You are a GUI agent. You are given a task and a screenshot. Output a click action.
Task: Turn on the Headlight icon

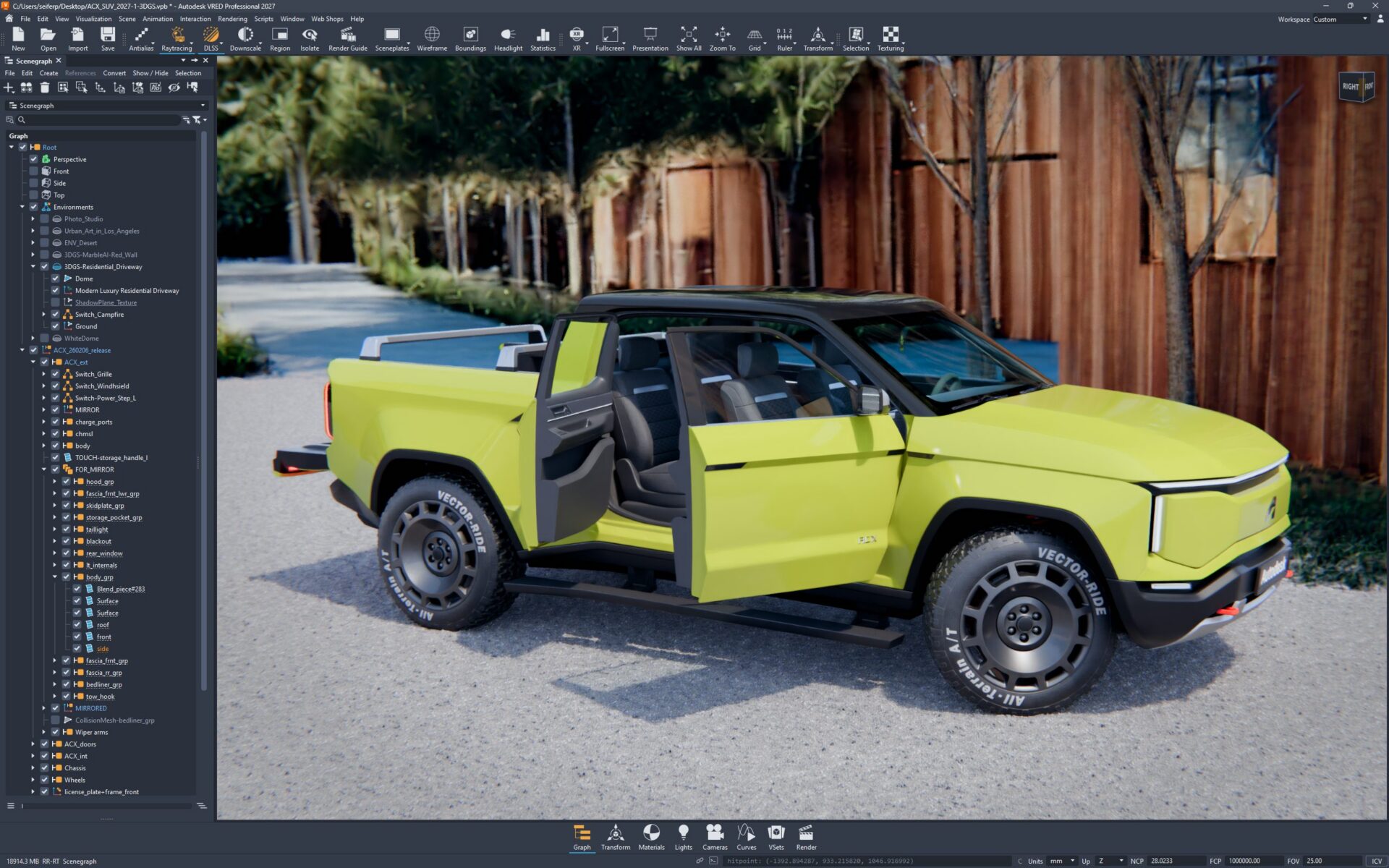tap(508, 39)
